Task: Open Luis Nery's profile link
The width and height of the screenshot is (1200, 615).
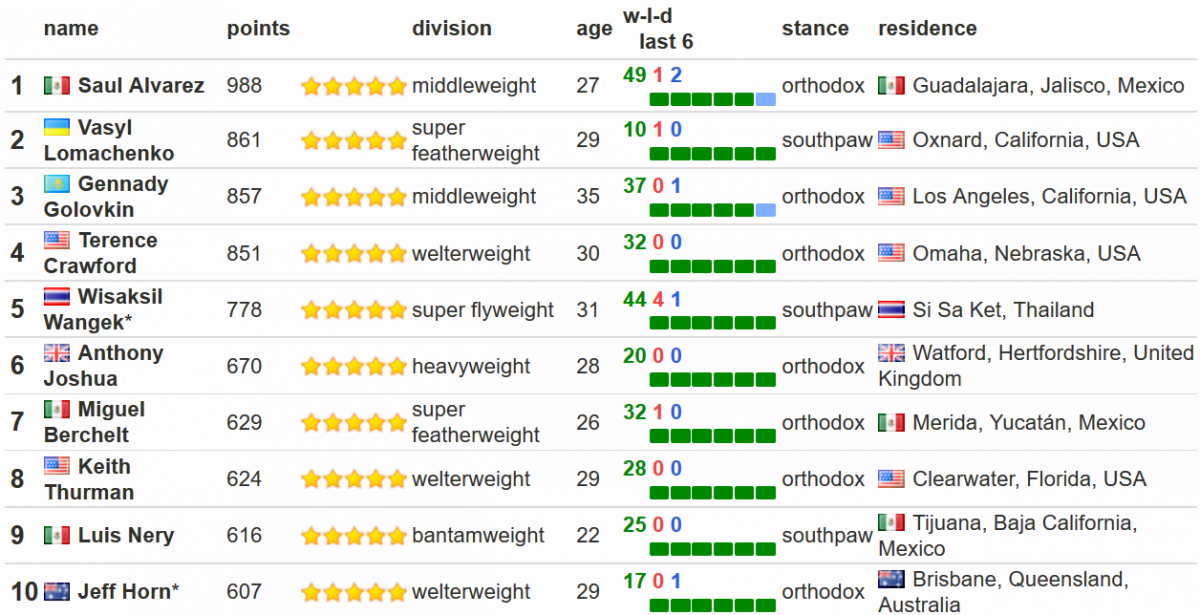Action: pos(126,535)
